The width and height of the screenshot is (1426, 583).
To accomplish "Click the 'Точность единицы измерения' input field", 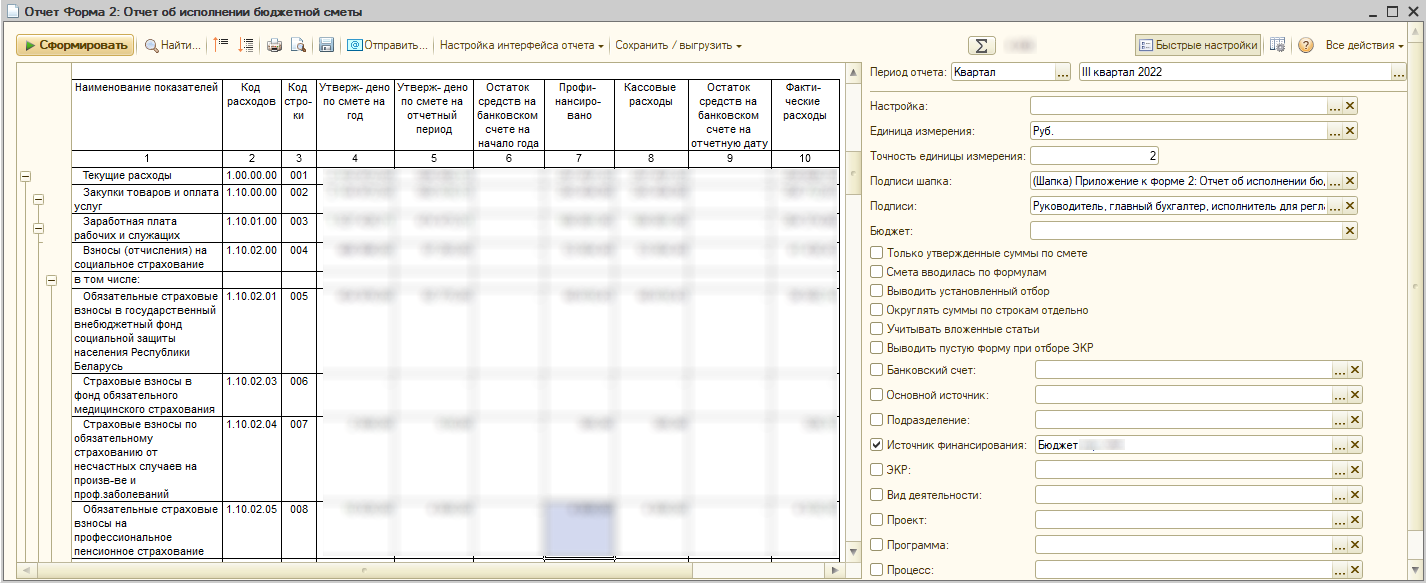I will pyautogui.click(x=1093, y=155).
